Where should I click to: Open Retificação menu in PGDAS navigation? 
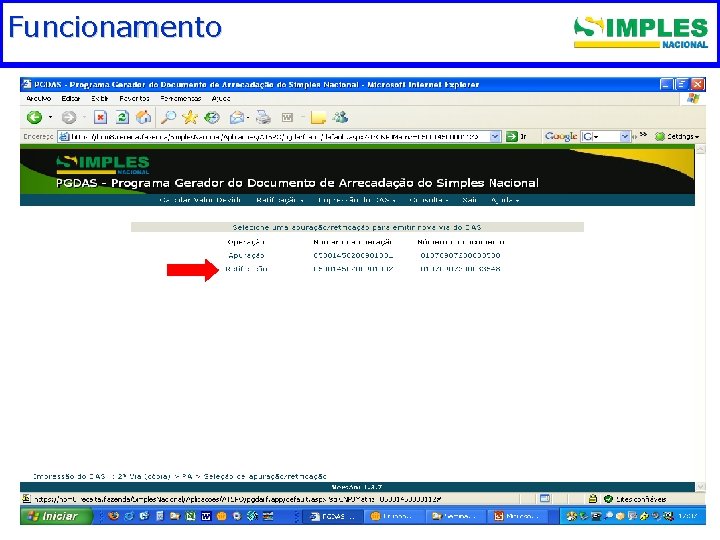tap(280, 200)
